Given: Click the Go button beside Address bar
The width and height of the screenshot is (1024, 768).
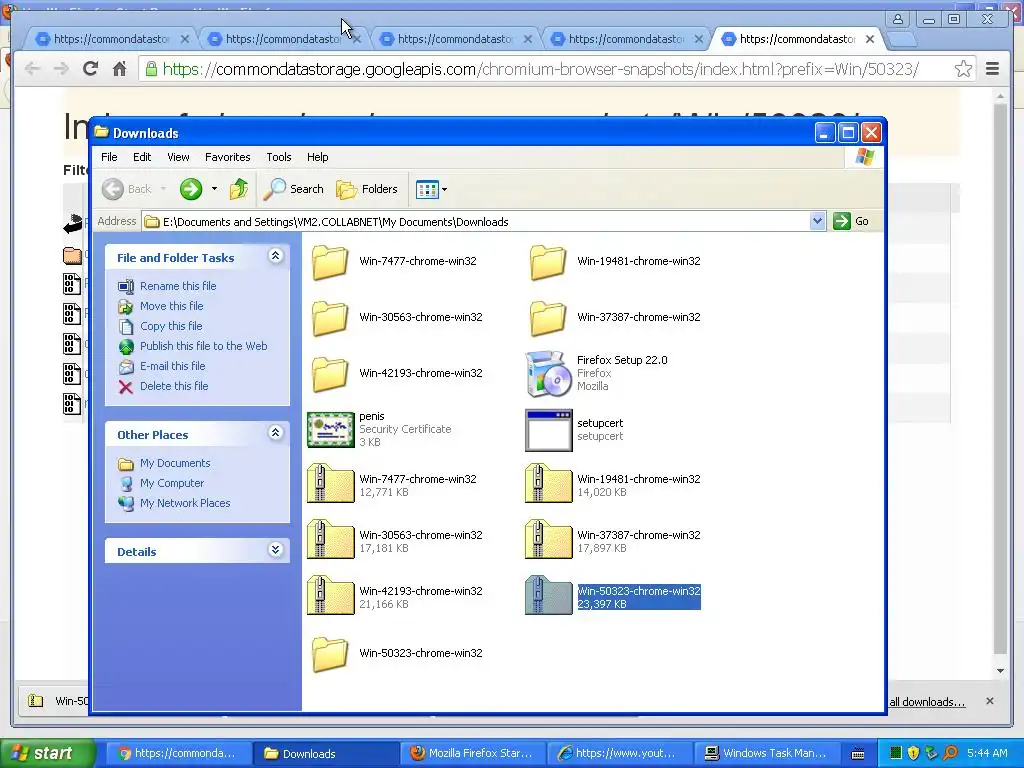Looking at the screenshot, I should (851, 221).
